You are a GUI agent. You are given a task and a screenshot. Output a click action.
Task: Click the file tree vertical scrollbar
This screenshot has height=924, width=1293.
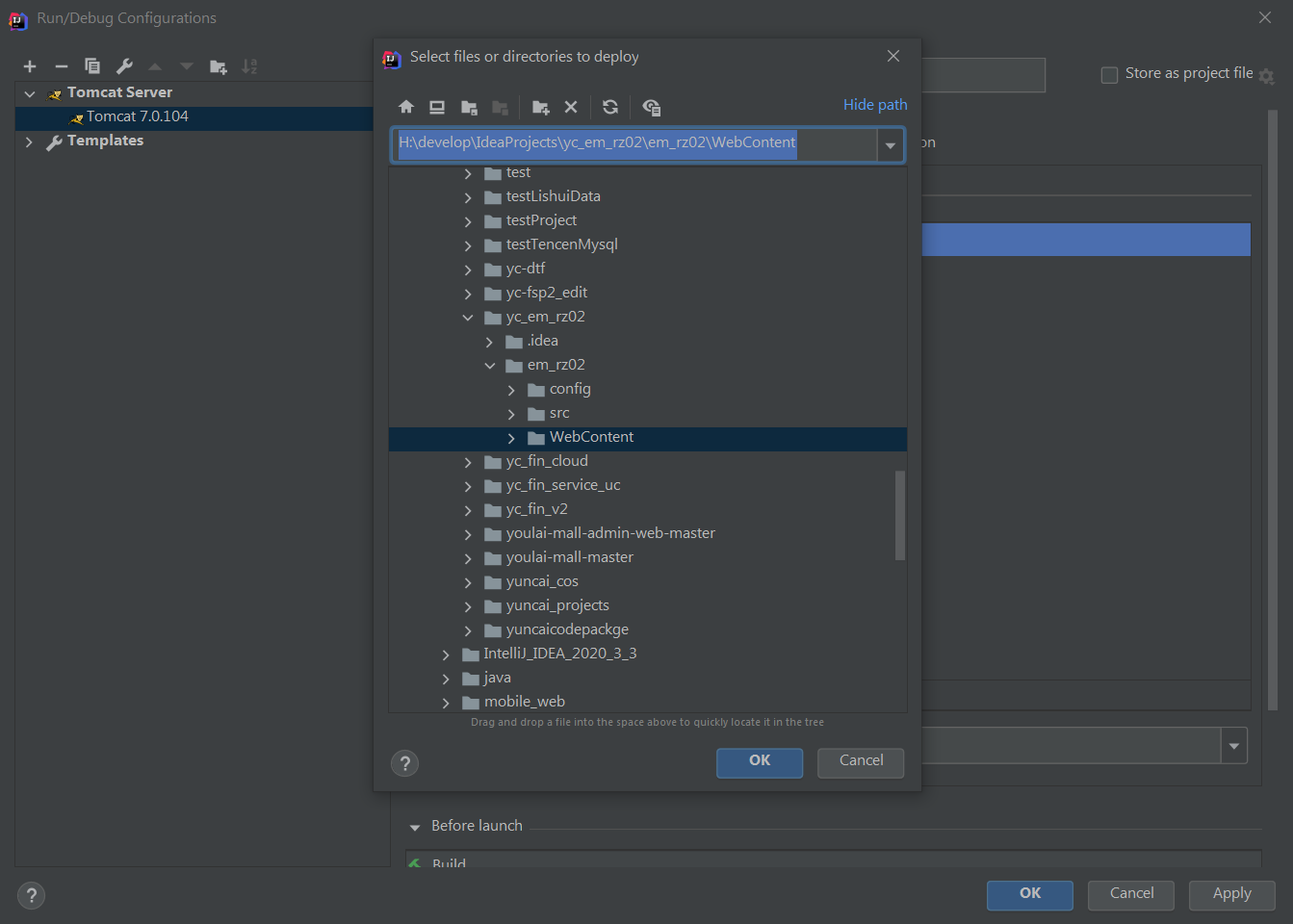(900, 515)
